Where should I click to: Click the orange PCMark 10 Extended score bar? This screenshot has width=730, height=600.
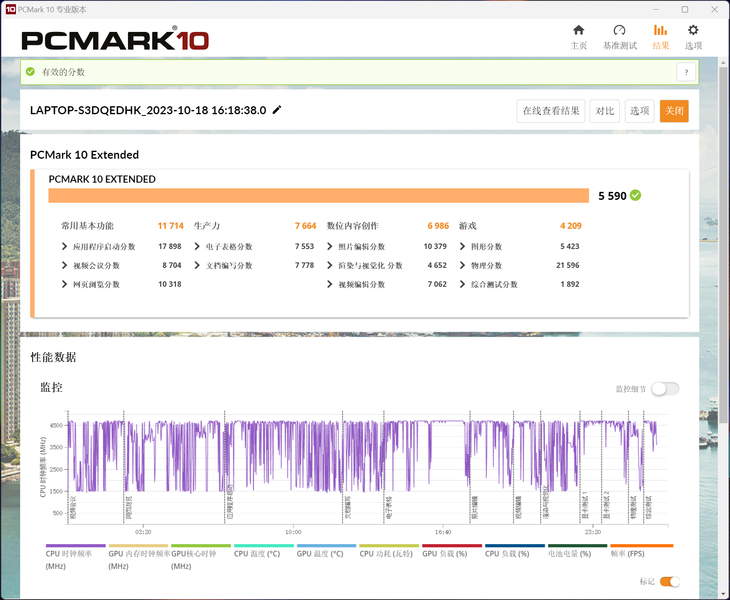pos(318,196)
